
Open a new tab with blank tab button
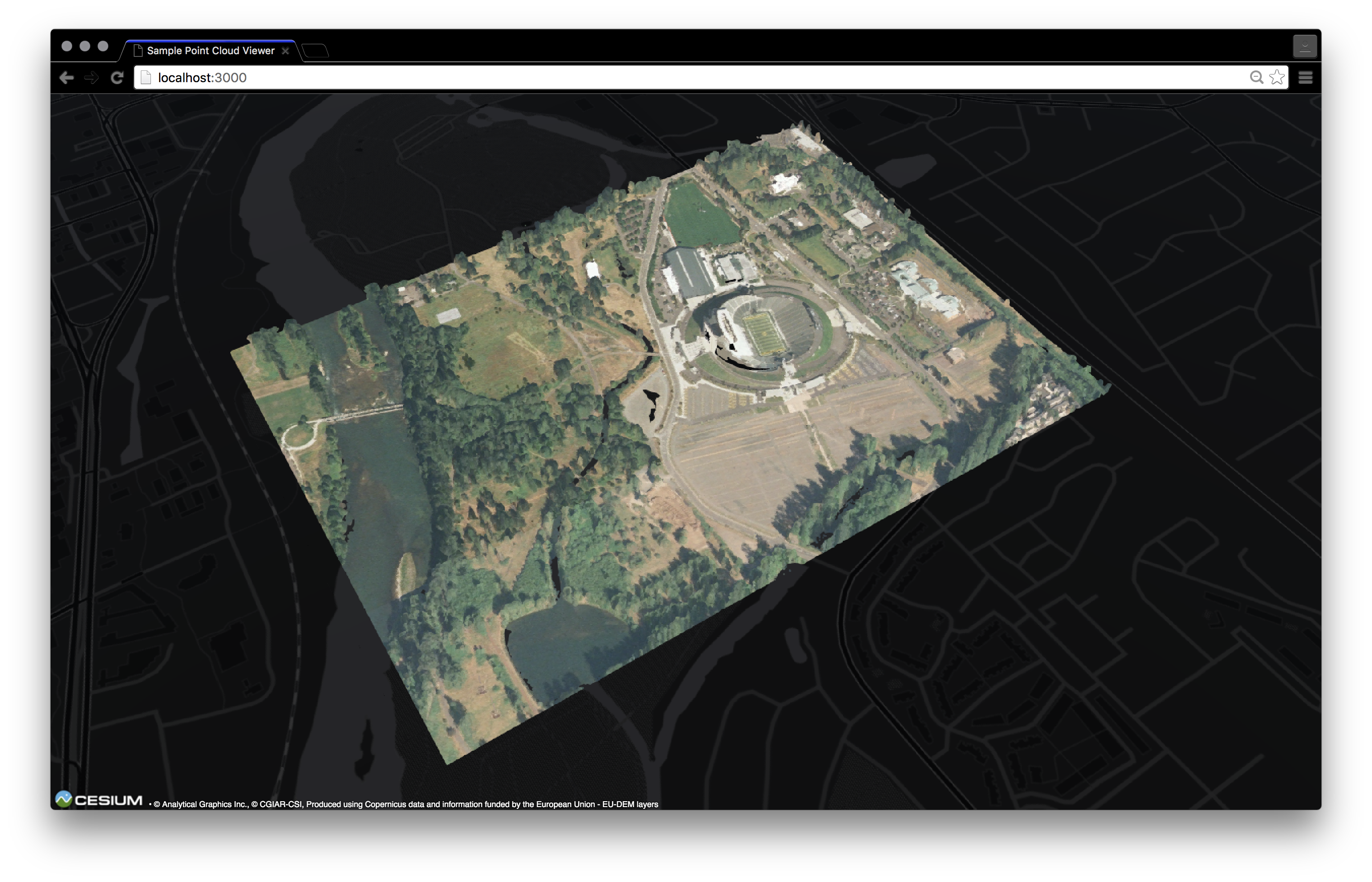pyautogui.click(x=316, y=51)
